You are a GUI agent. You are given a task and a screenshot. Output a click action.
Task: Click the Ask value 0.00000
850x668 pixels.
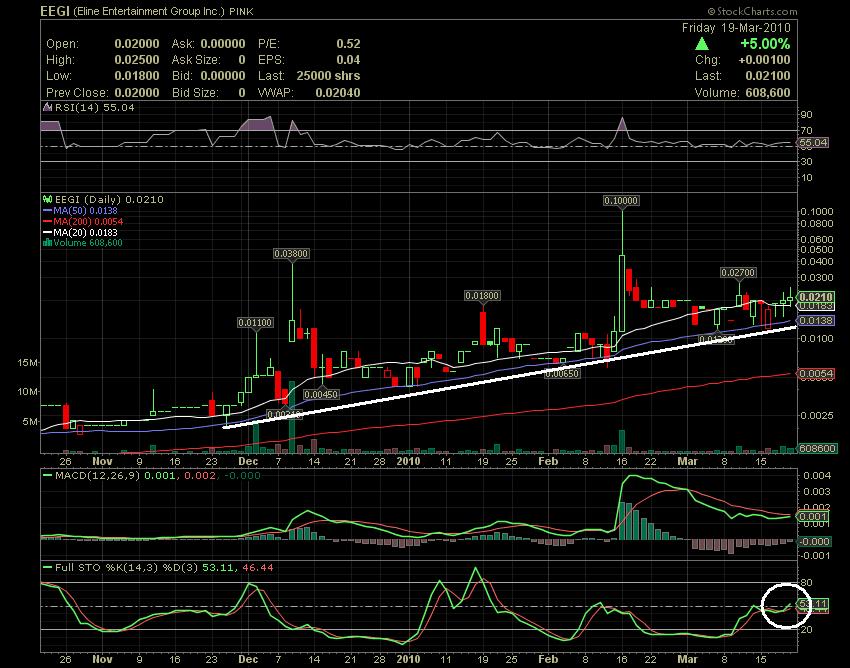223,44
